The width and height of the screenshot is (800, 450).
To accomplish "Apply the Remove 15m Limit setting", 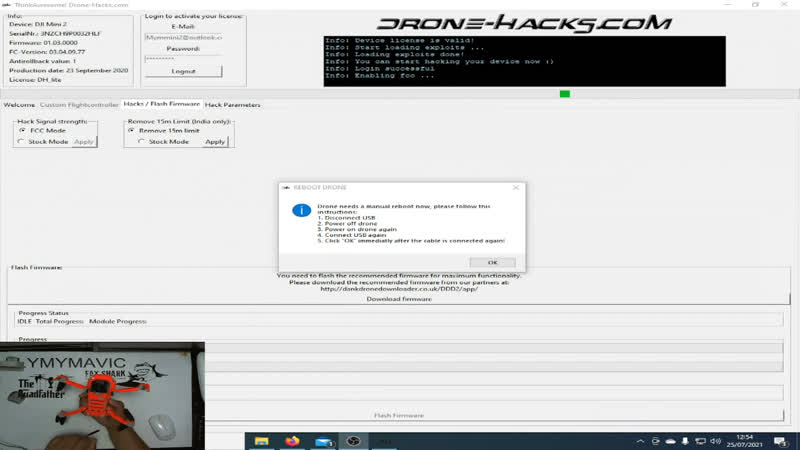I will pyautogui.click(x=215, y=142).
